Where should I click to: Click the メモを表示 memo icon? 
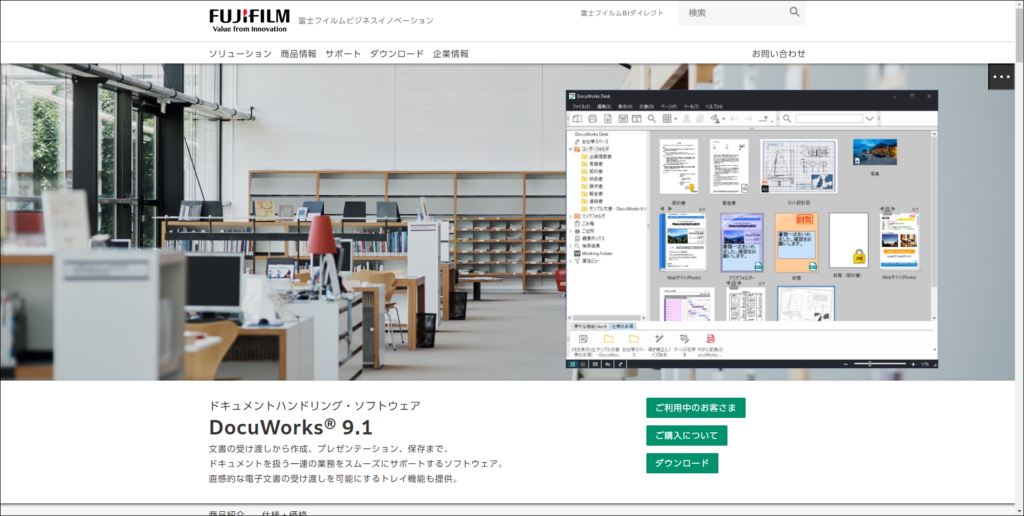point(583,339)
